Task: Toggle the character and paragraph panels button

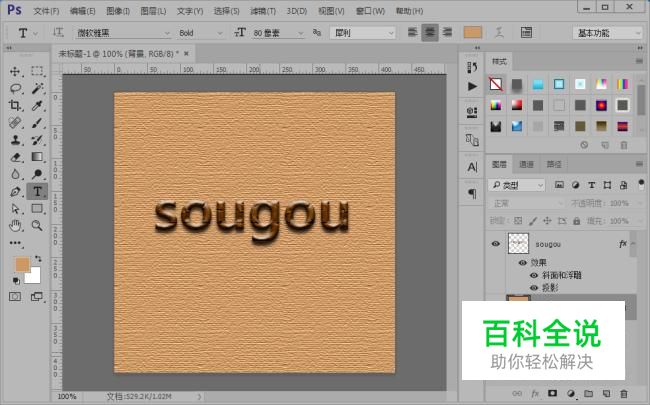Action: [x=526, y=33]
